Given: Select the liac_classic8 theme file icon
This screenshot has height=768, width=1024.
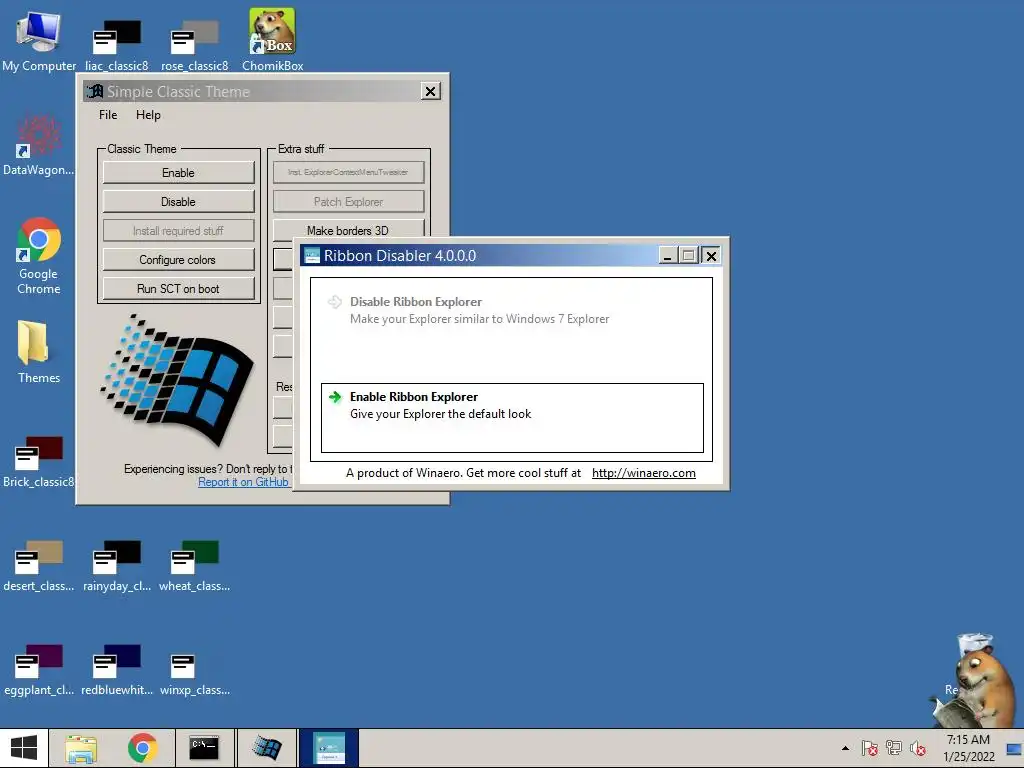Looking at the screenshot, I should (x=116, y=44).
